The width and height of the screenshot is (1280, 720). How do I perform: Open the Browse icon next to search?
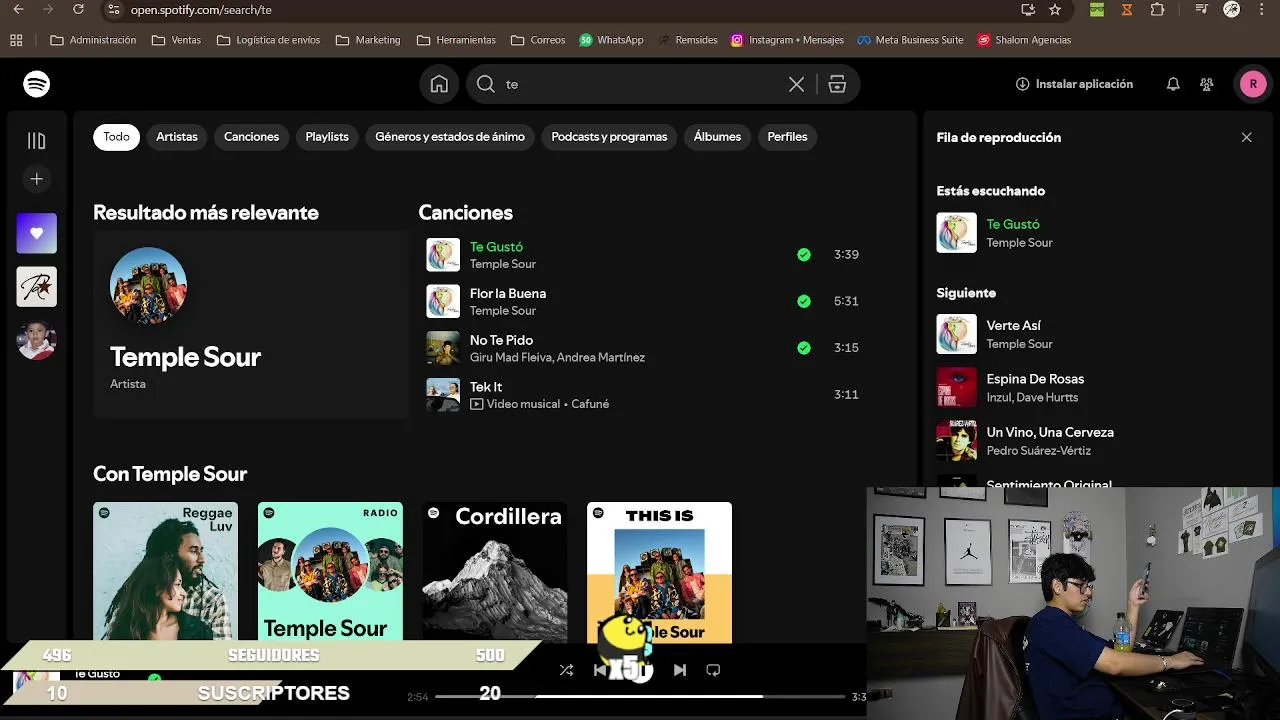click(837, 85)
